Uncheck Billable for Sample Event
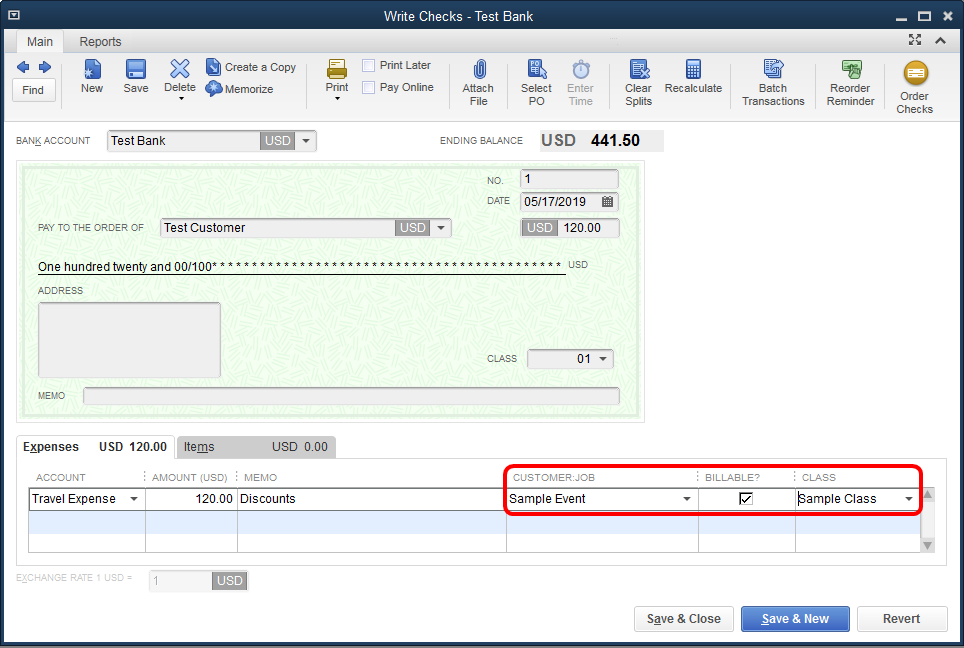 pos(746,499)
